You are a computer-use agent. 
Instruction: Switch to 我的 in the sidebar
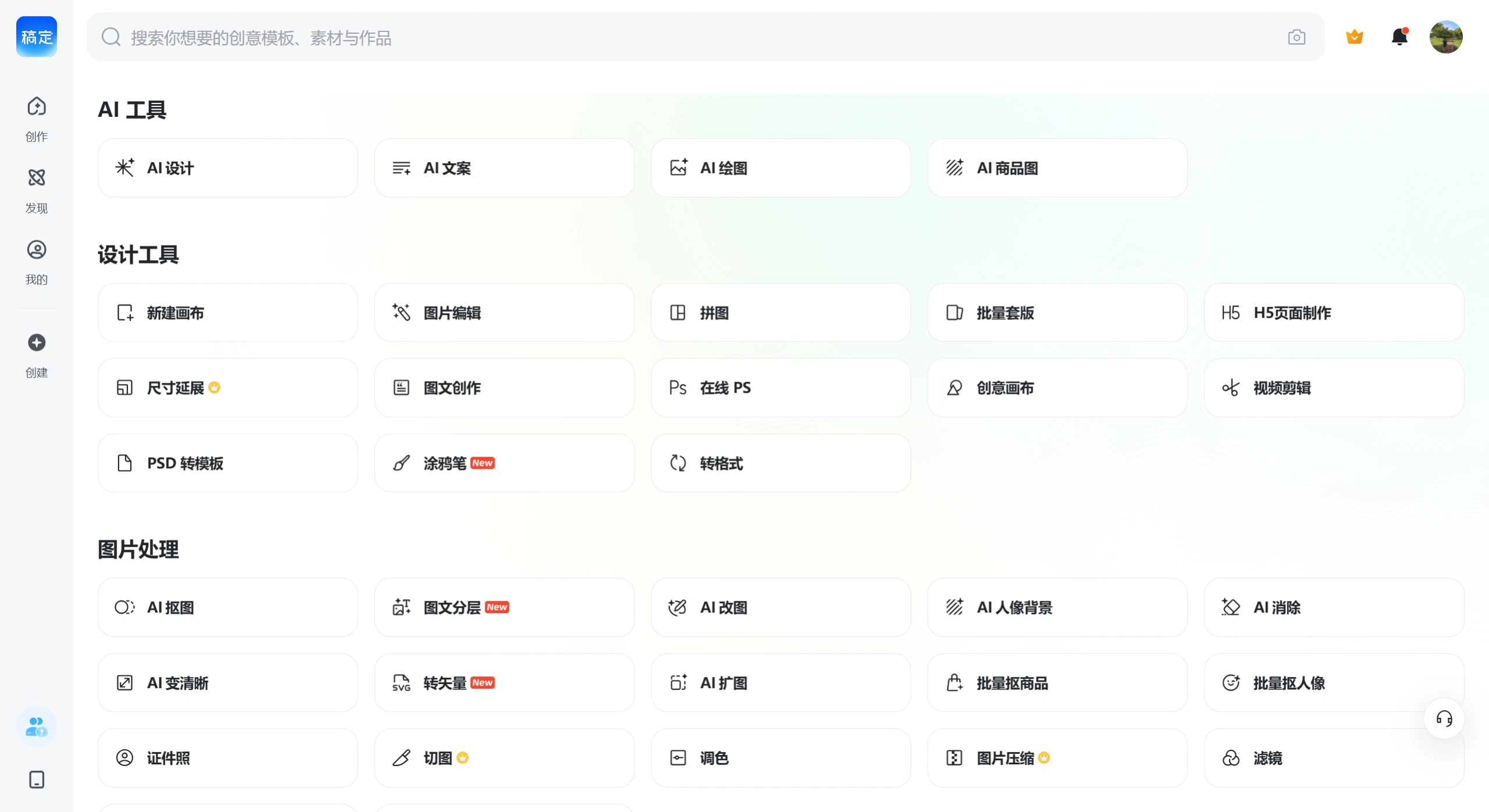click(36, 261)
